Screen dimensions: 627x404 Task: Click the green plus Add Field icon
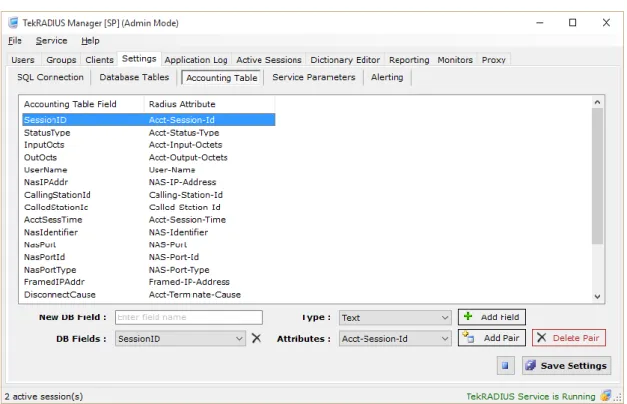[468, 316]
